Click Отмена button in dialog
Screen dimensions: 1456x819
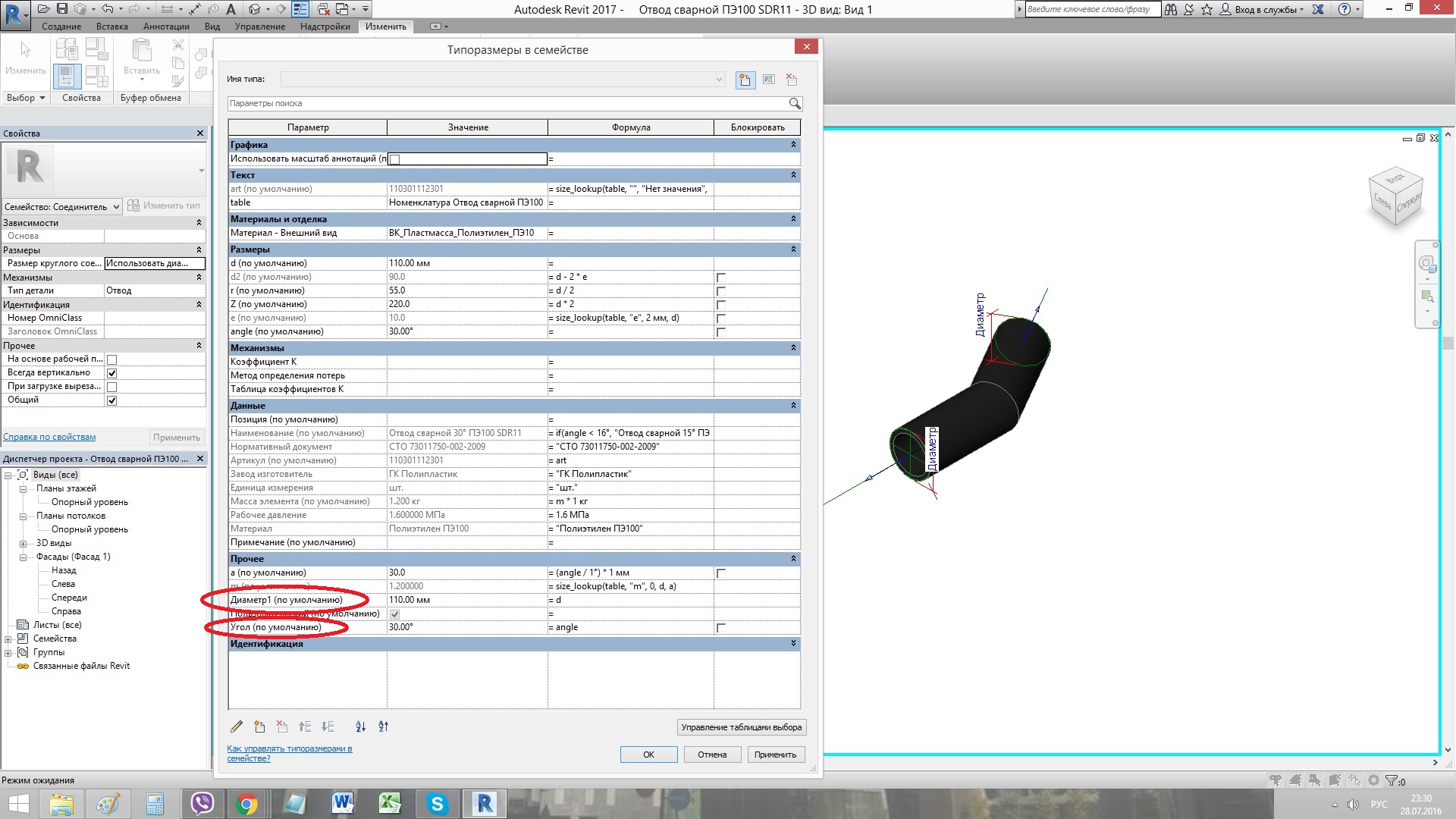(712, 755)
